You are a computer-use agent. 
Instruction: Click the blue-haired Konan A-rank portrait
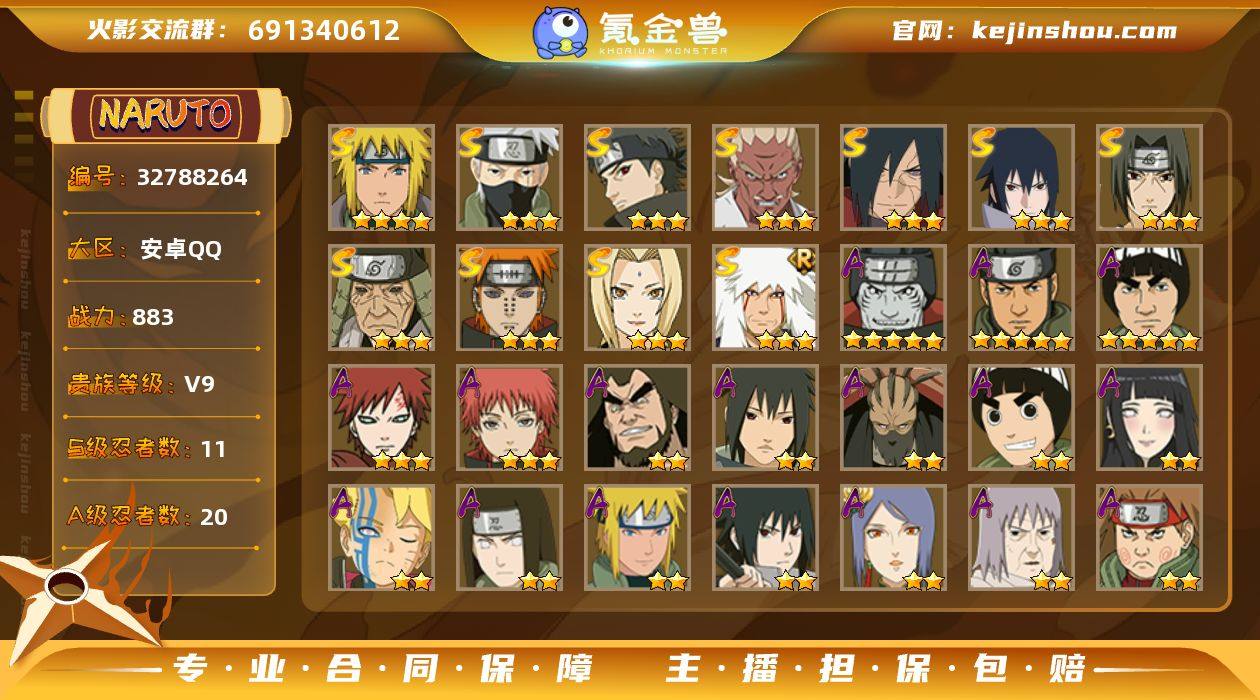click(x=893, y=538)
